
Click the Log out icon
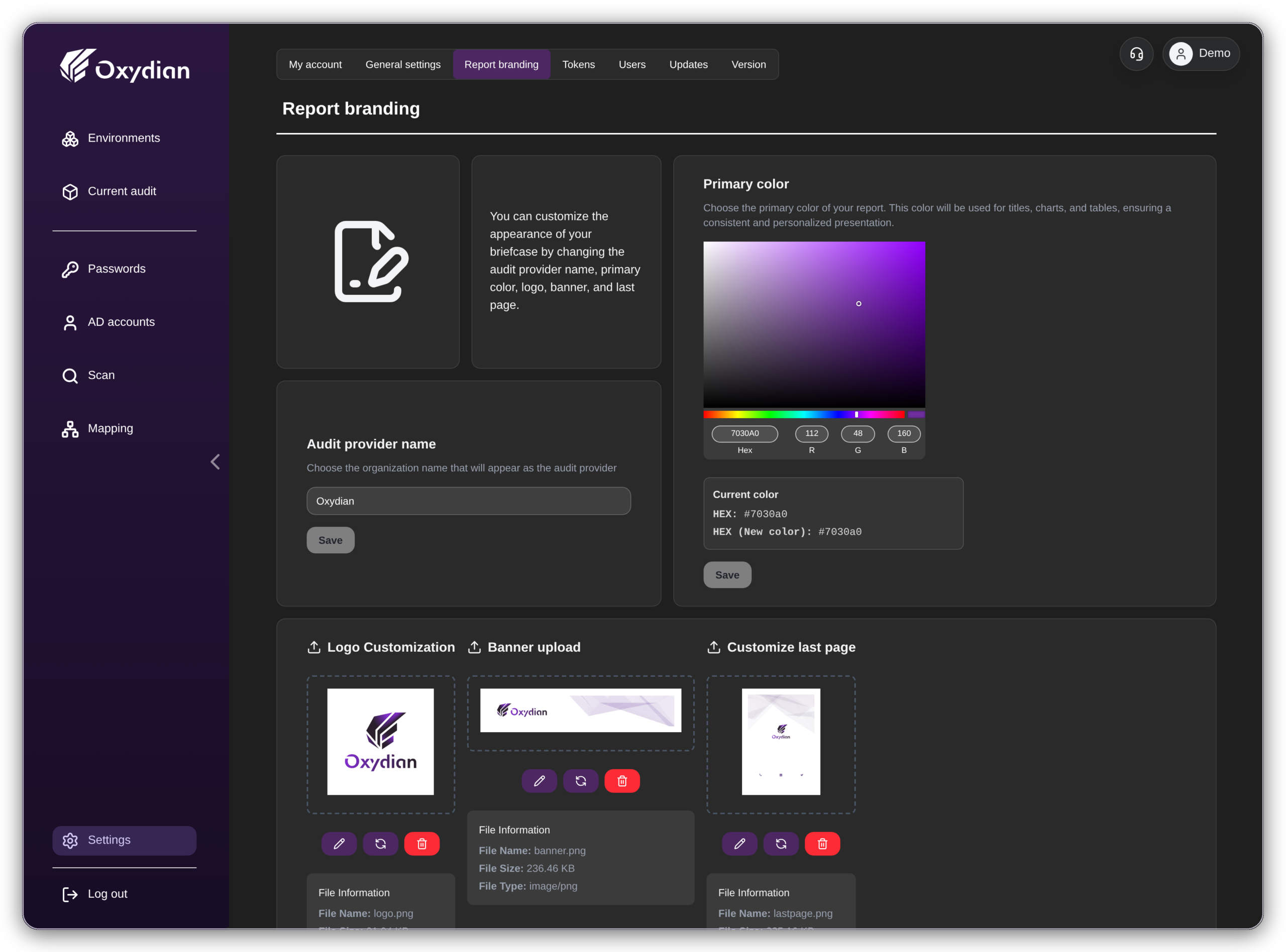(x=70, y=894)
